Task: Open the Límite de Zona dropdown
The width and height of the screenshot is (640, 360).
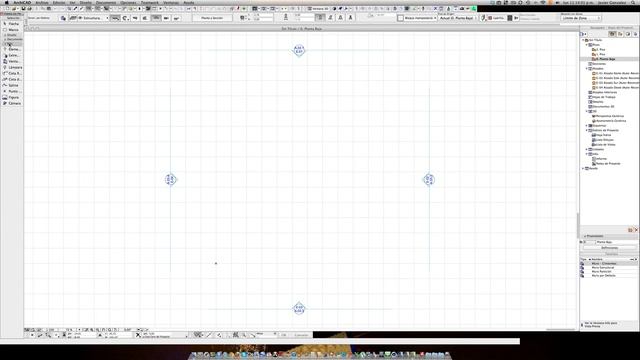Action: (x=581, y=18)
